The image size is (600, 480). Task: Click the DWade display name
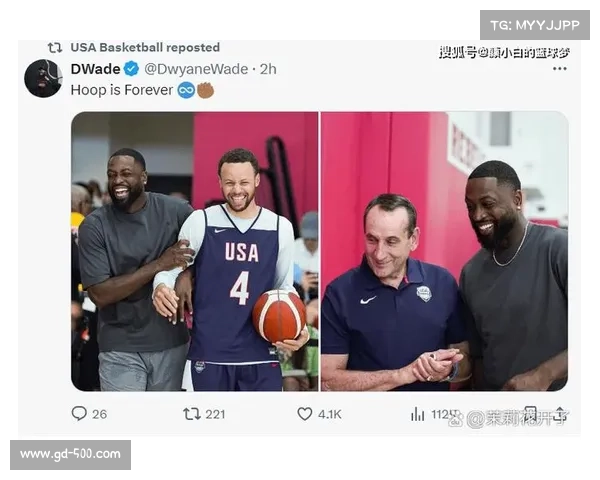[95, 69]
